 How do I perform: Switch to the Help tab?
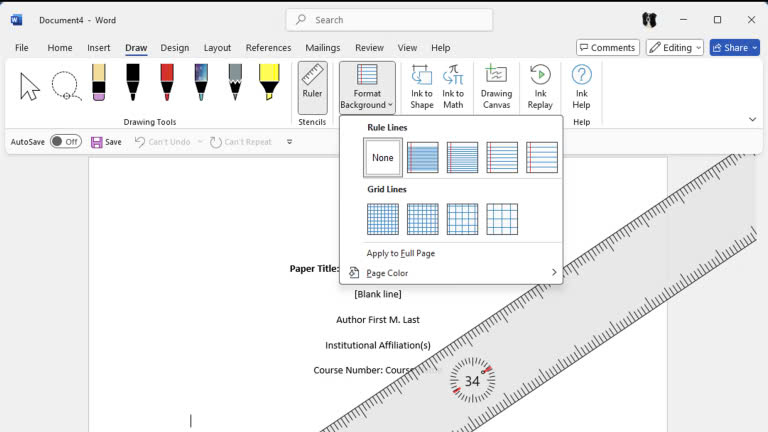pos(440,48)
